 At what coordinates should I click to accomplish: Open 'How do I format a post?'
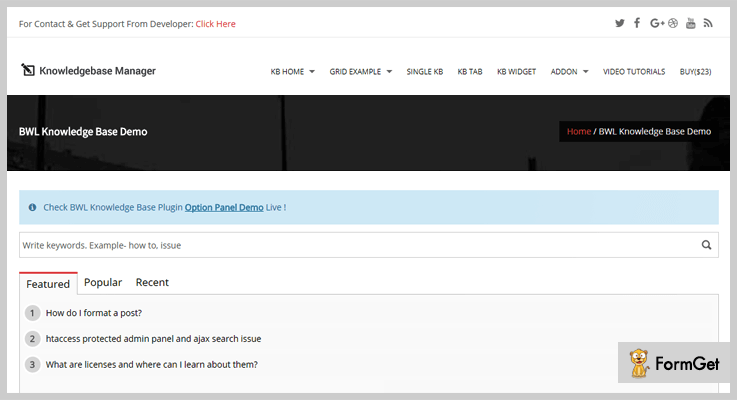(x=94, y=313)
